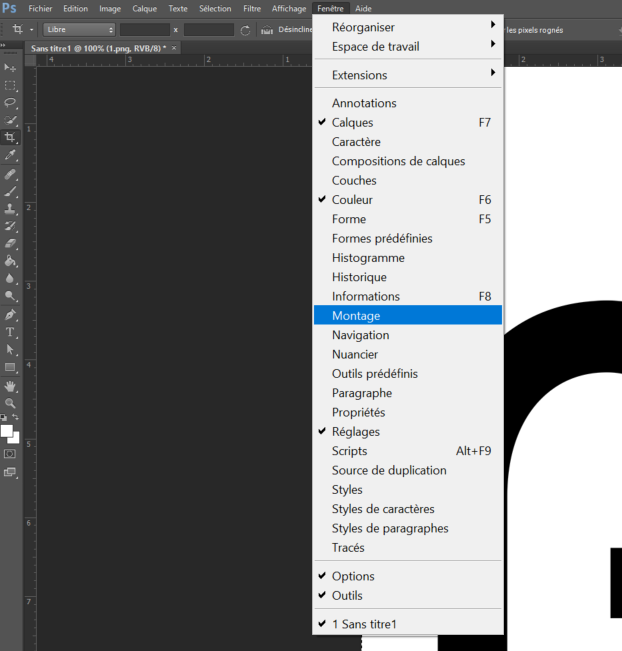Choose Scripts from the menu
The height and width of the screenshot is (651, 622).
tap(408, 451)
